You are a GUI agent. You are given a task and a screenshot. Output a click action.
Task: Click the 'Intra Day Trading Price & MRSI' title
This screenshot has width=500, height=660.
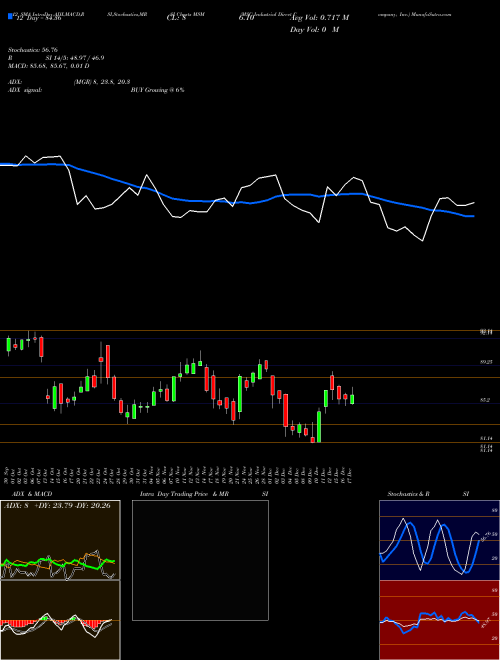(x=204, y=494)
